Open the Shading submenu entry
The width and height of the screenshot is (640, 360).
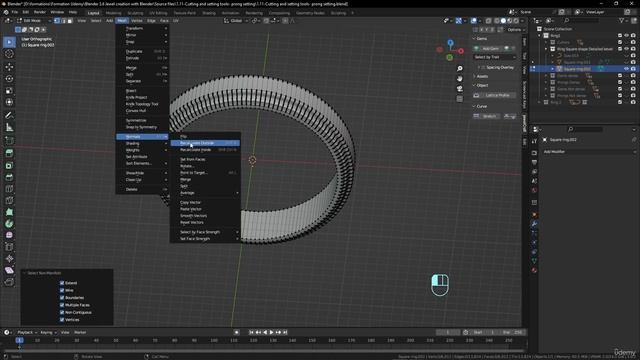(x=142, y=144)
